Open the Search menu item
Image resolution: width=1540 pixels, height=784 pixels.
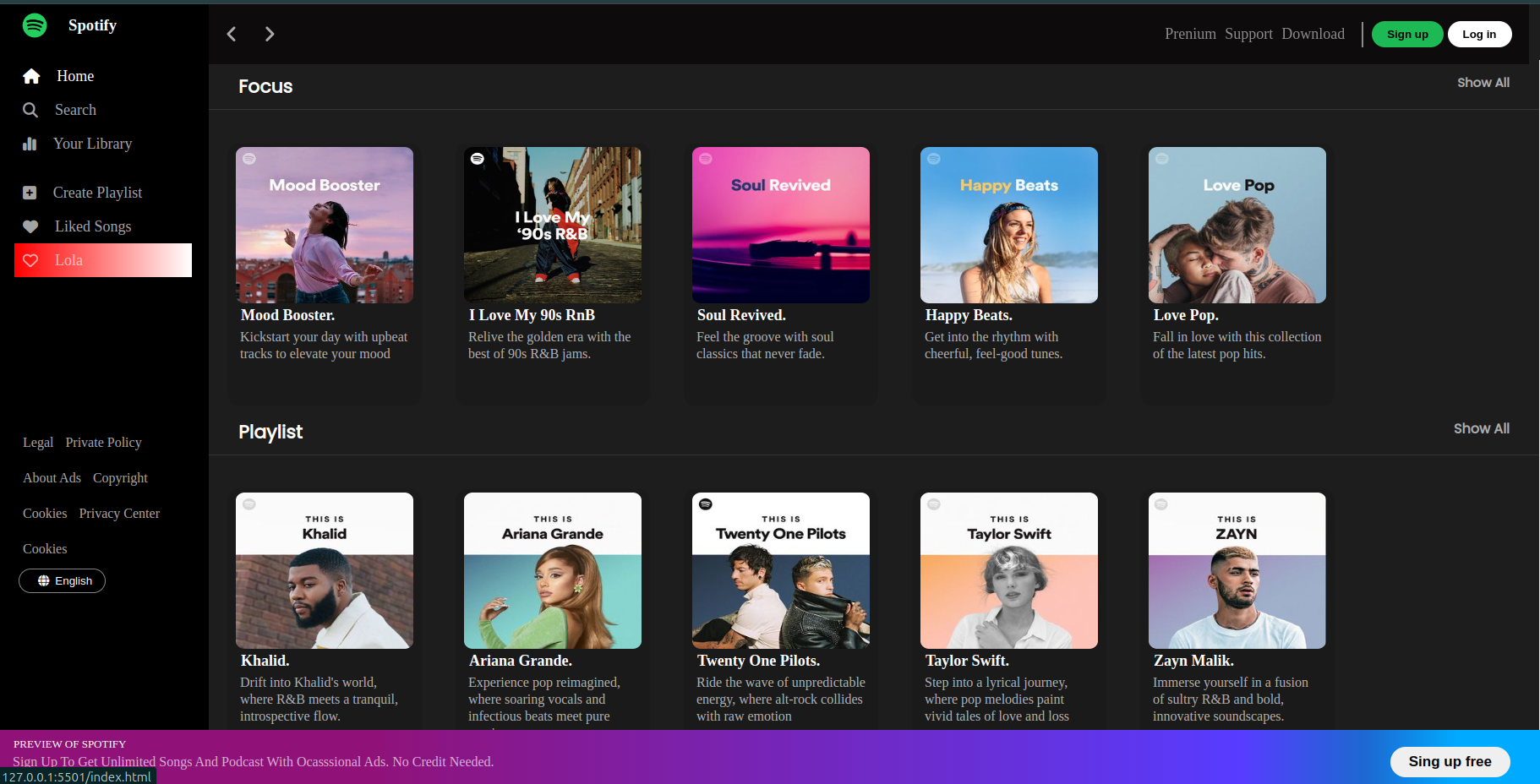point(75,110)
